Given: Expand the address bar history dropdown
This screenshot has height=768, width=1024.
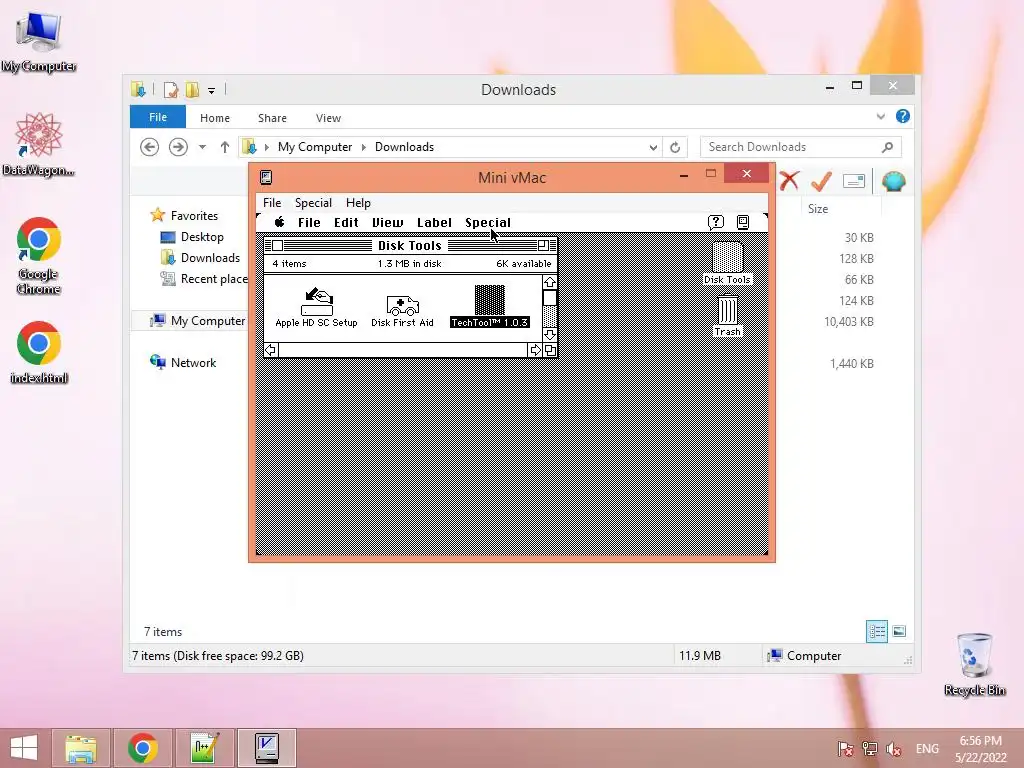Looking at the screenshot, I should [x=653, y=148].
